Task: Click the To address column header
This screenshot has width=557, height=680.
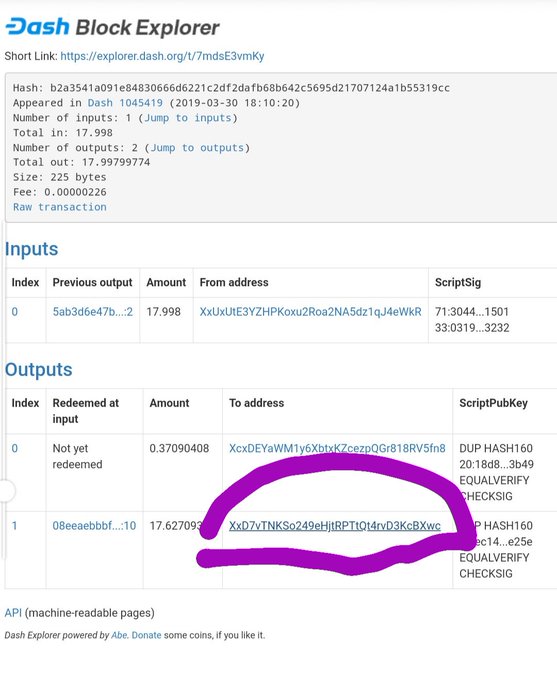Action: tap(256, 403)
